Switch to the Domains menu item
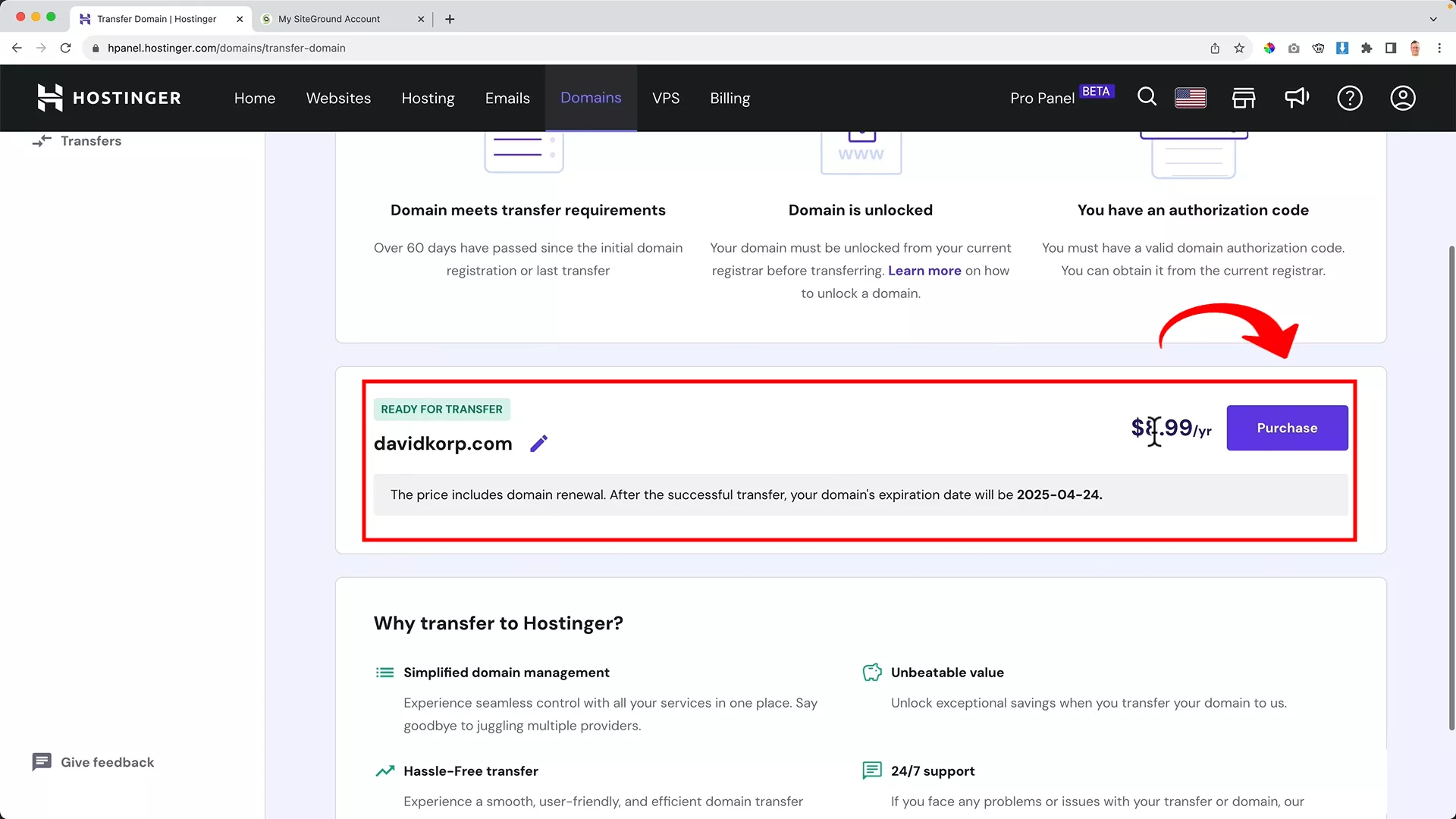 (591, 98)
